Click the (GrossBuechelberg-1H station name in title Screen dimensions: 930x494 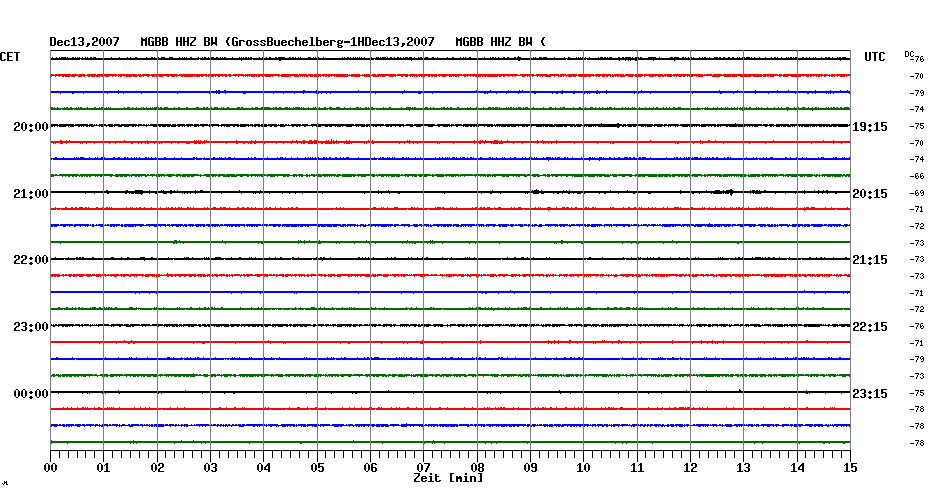click(295, 42)
